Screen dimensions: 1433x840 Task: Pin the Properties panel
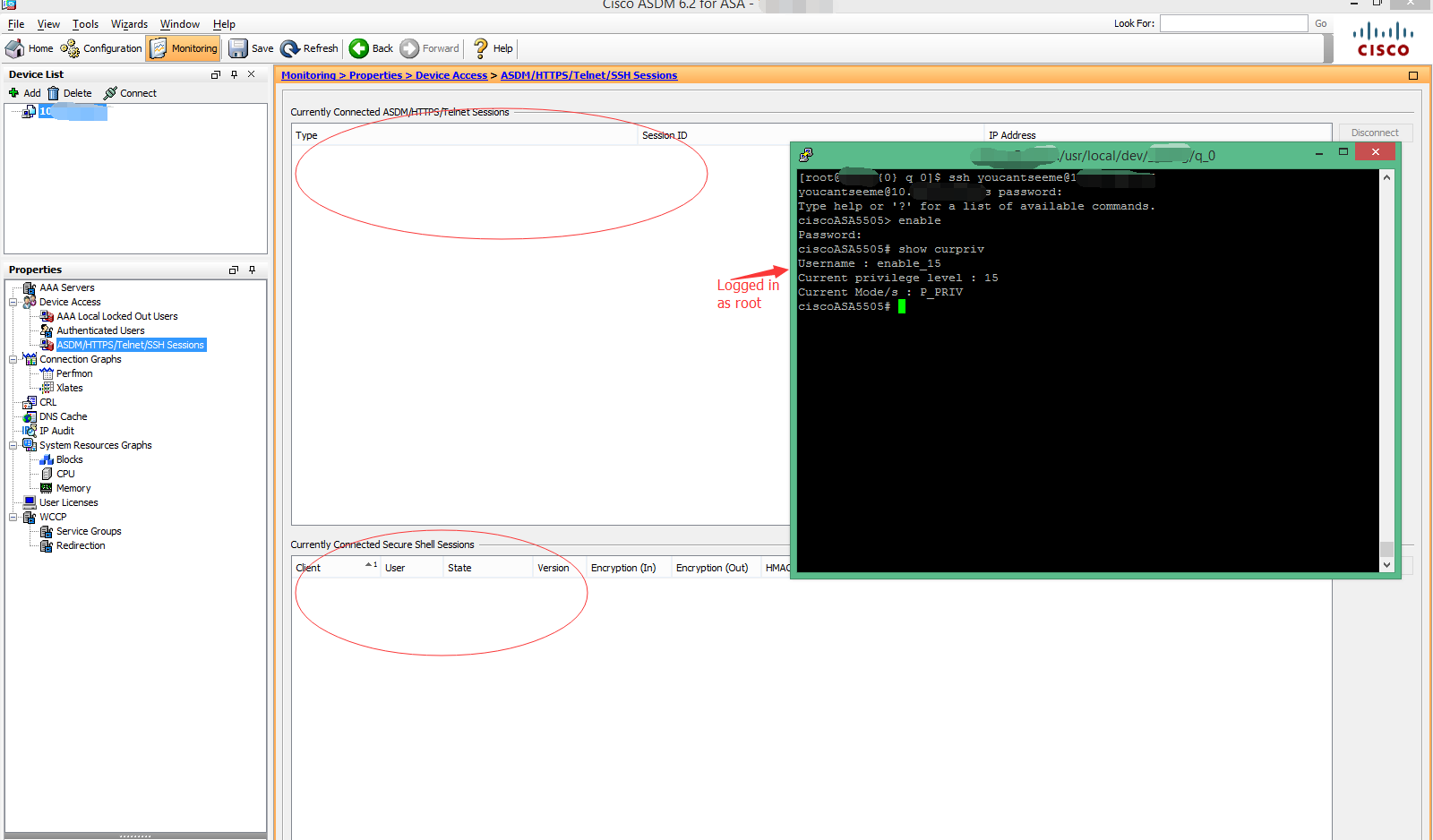pos(253,270)
